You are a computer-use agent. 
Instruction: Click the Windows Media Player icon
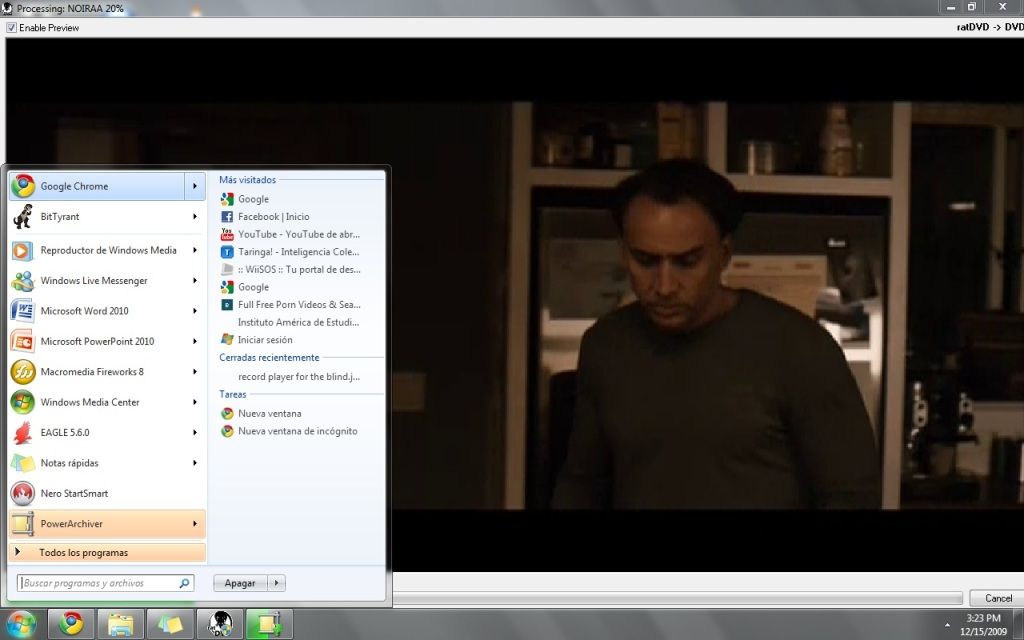pyautogui.click(x=22, y=250)
